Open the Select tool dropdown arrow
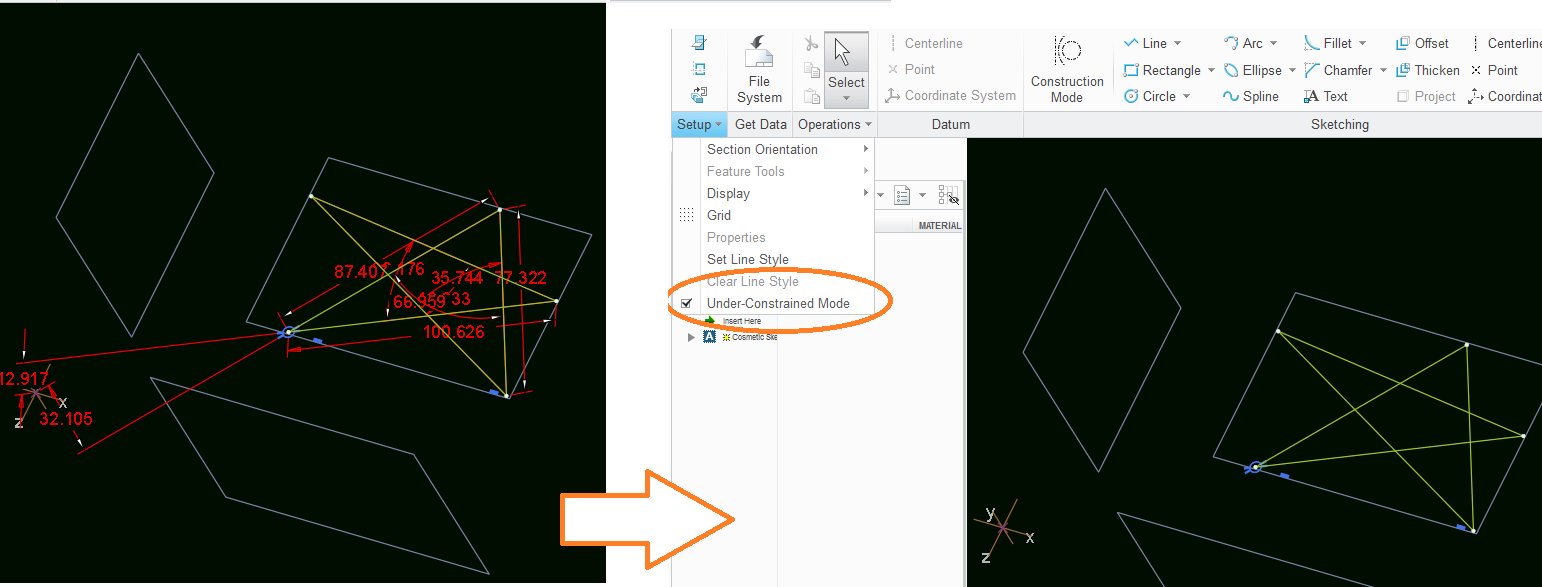Screen dimensions: 1542x587 tap(846, 98)
